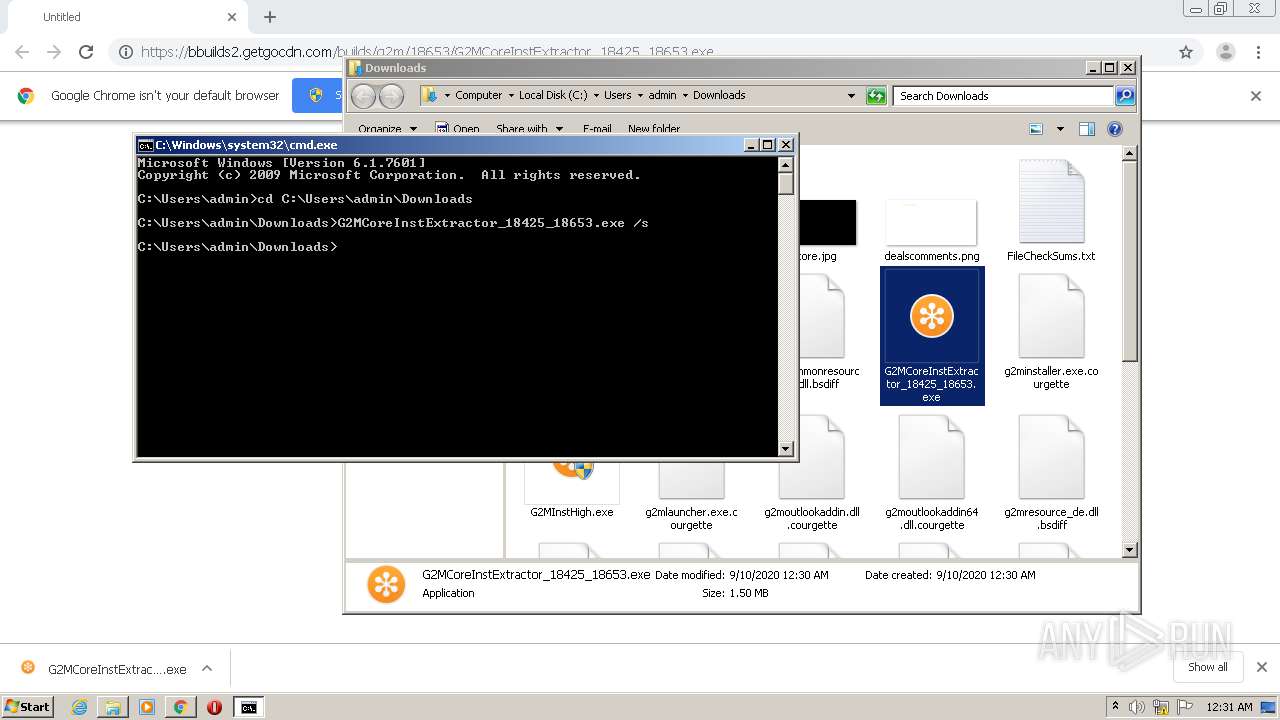The height and width of the screenshot is (720, 1280).
Task: Click Show all downloads button
Action: (x=1208, y=667)
